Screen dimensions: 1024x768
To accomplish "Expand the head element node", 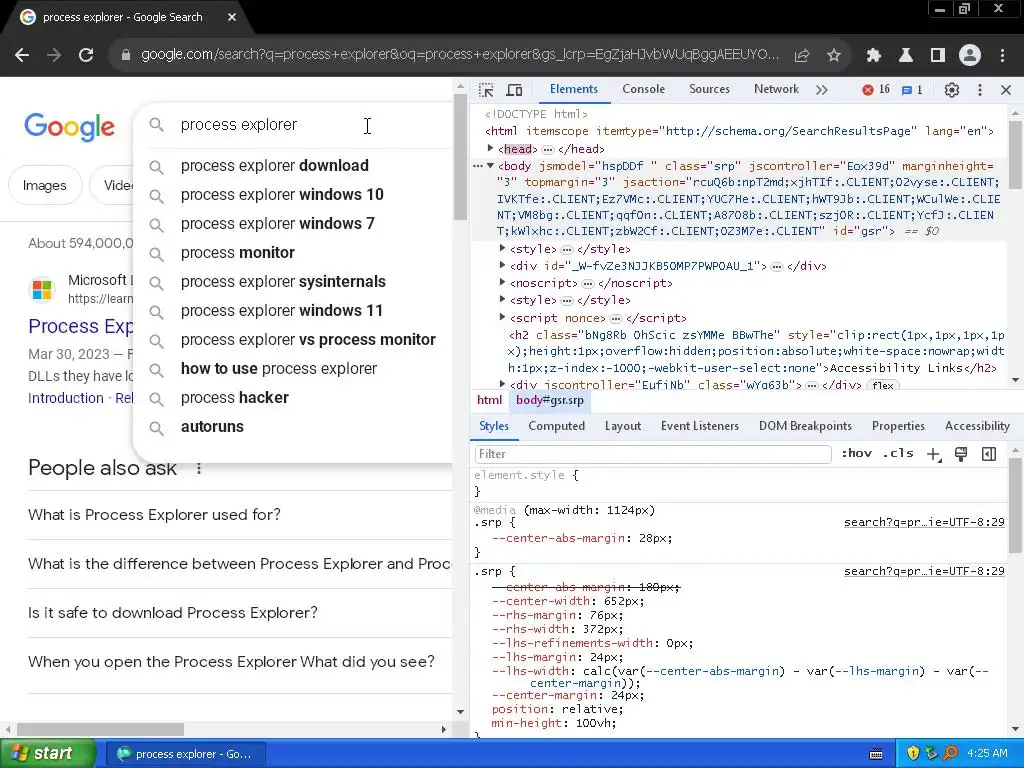I will click(x=490, y=149).
